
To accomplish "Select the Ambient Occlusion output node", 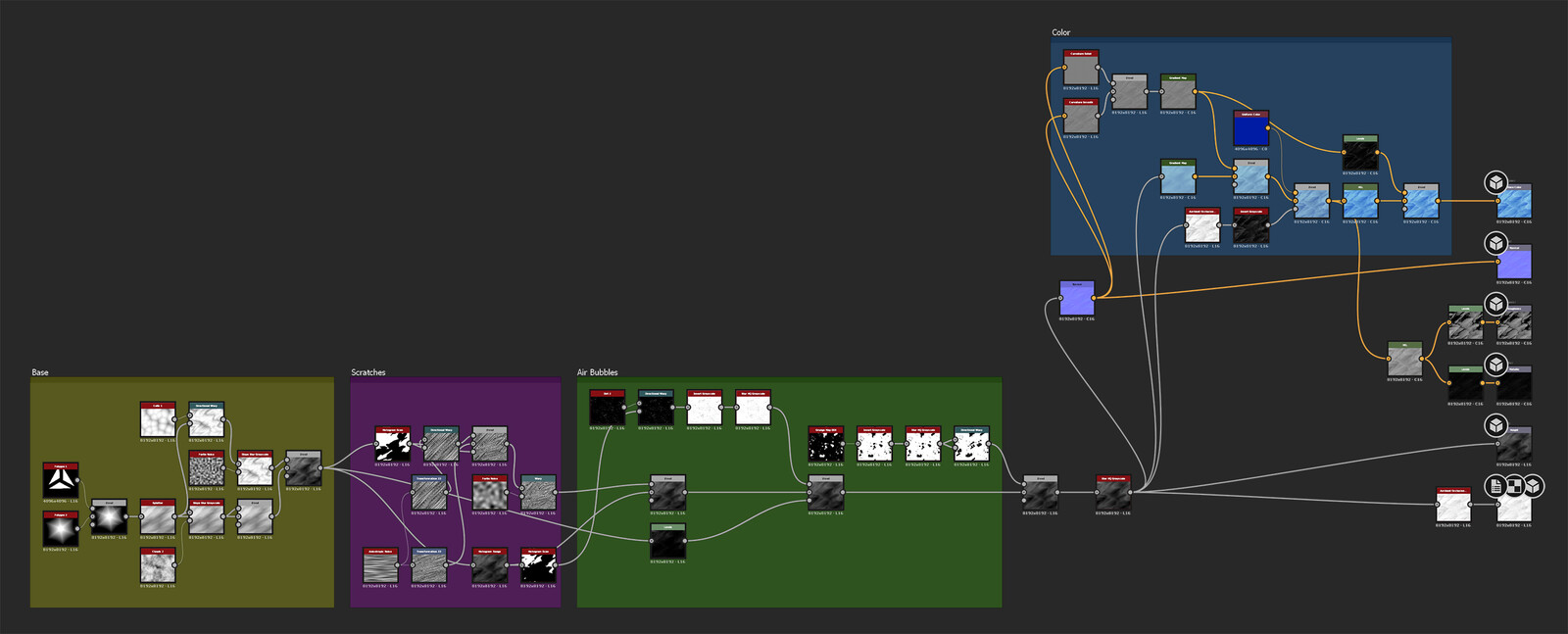I will click(x=1513, y=505).
